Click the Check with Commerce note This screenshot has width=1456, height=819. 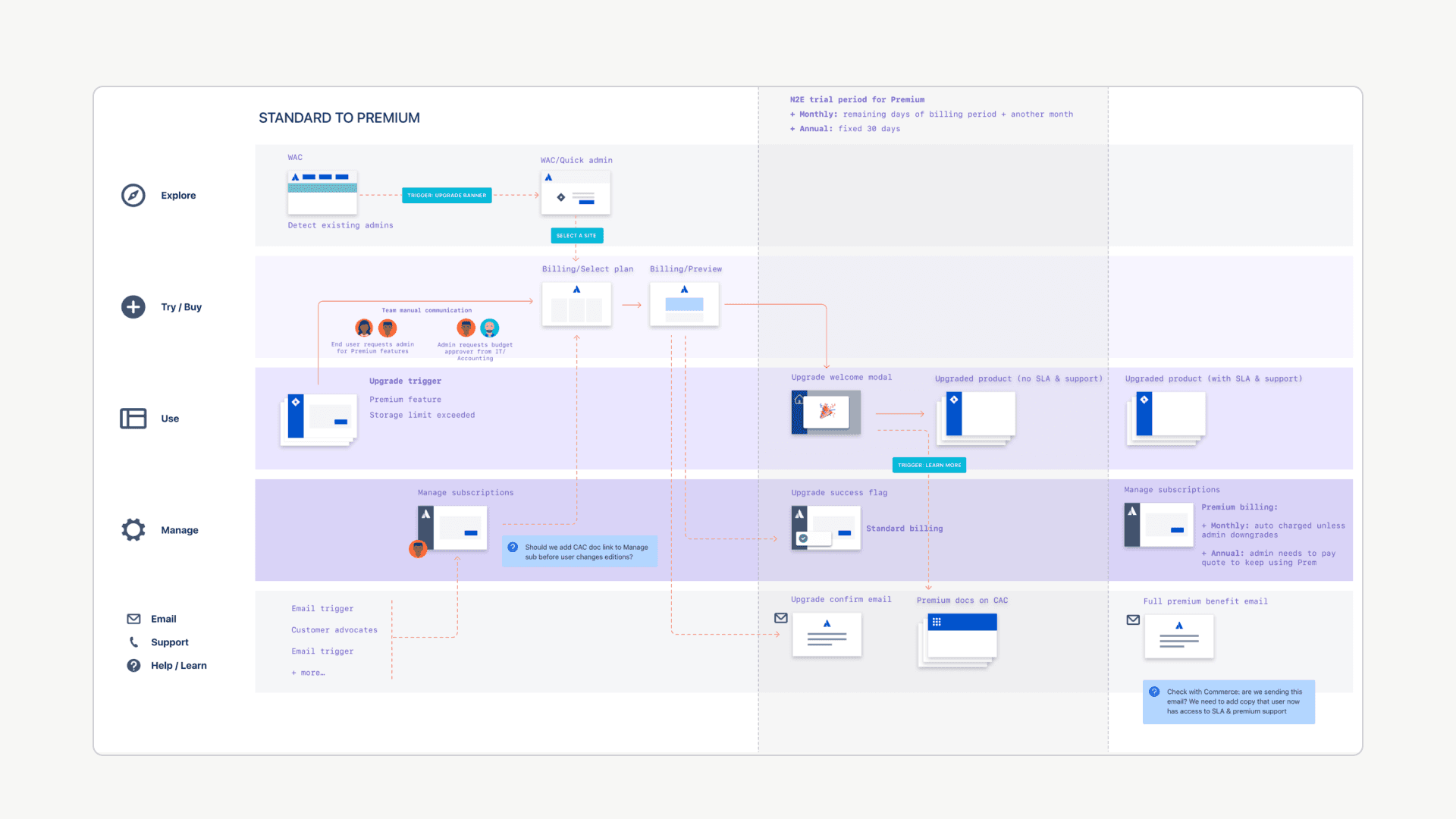1228,701
